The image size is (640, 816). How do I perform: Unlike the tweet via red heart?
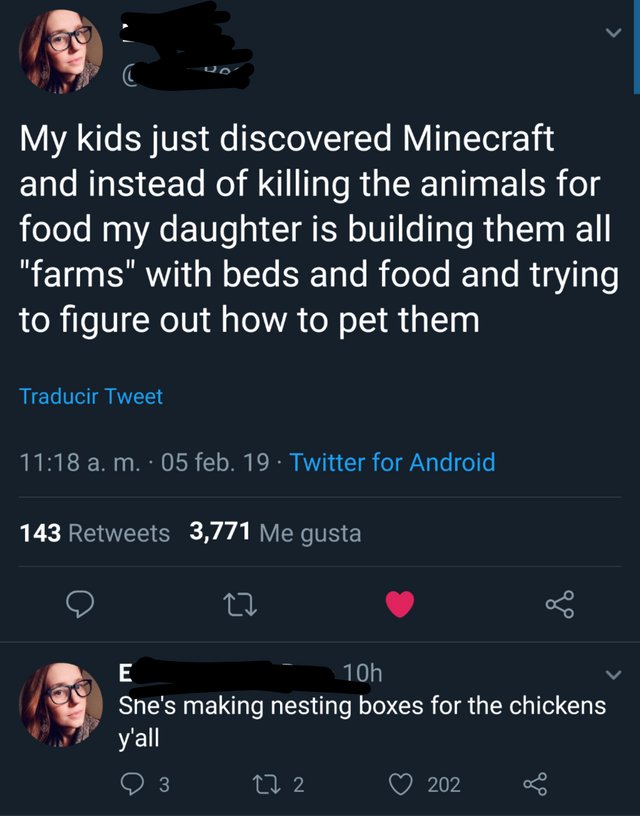(400, 604)
